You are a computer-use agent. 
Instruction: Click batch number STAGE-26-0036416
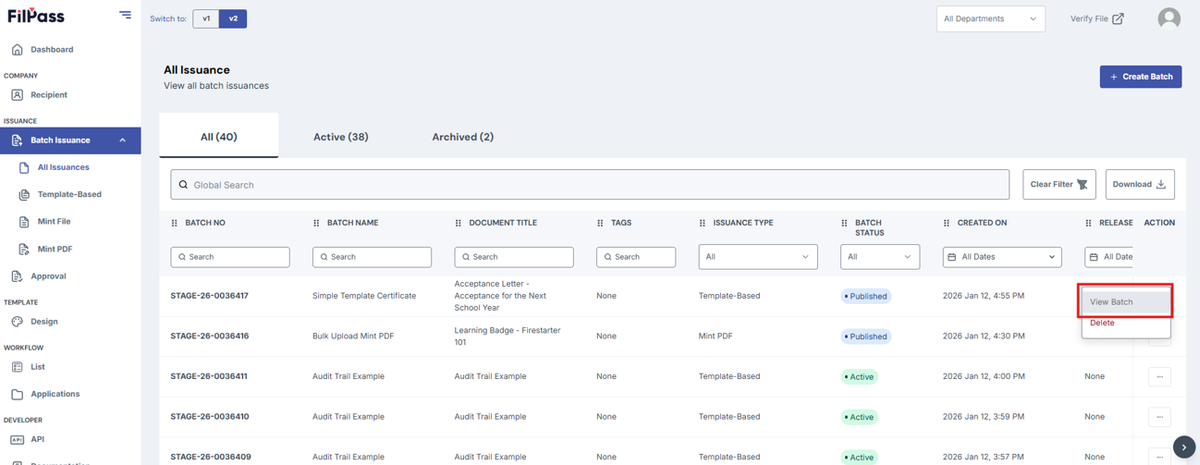click(210, 336)
